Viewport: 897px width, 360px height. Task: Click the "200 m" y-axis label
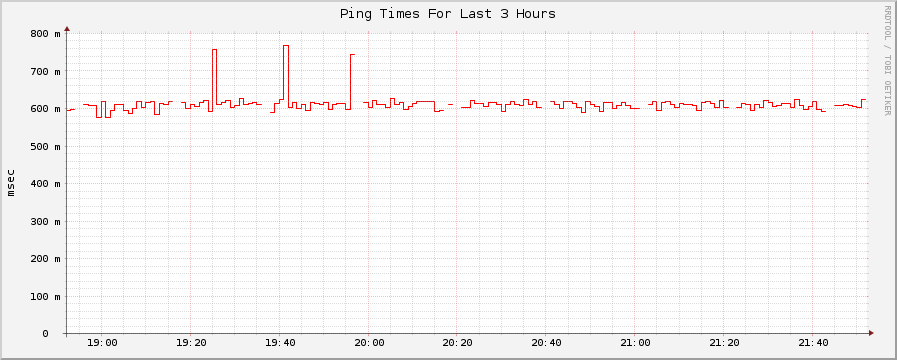point(45,259)
